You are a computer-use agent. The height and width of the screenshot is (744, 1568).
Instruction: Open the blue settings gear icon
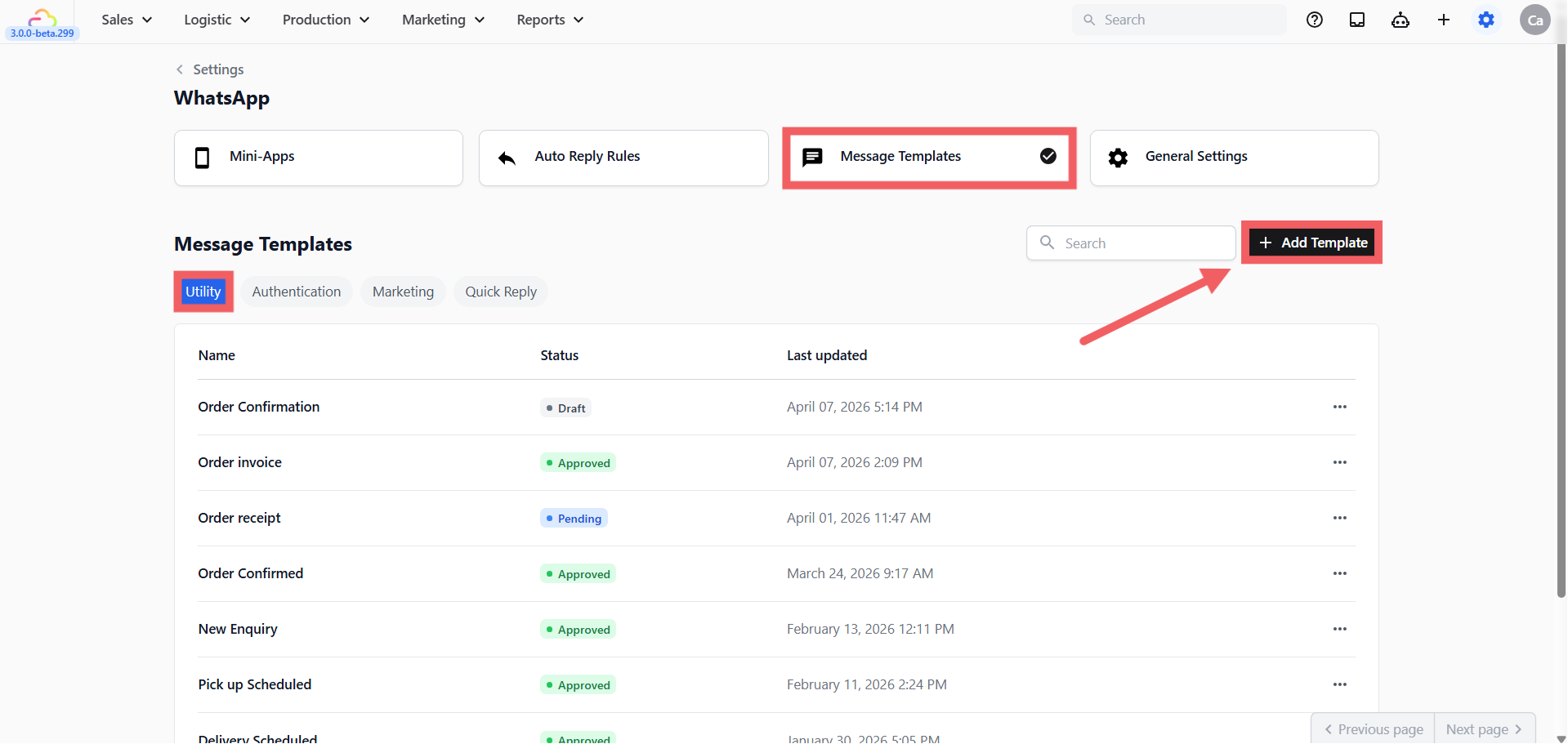[x=1486, y=20]
